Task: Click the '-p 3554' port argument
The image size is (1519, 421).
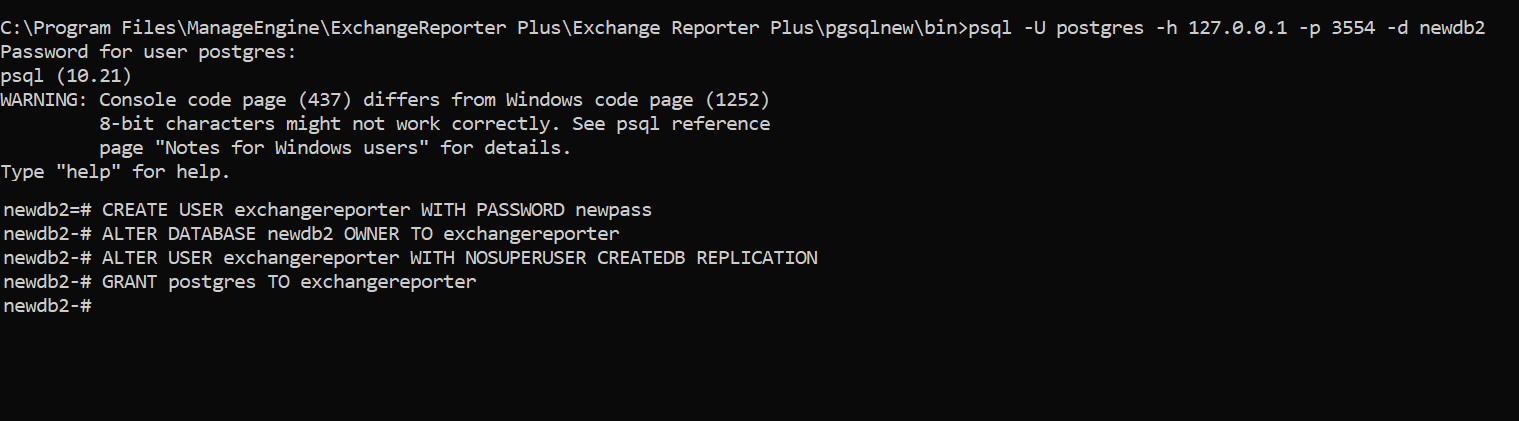Action: coord(1342,28)
